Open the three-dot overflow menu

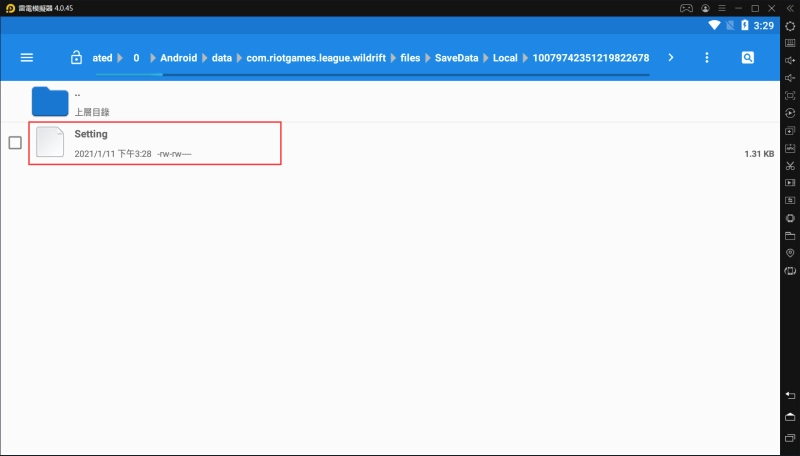(707, 58)
